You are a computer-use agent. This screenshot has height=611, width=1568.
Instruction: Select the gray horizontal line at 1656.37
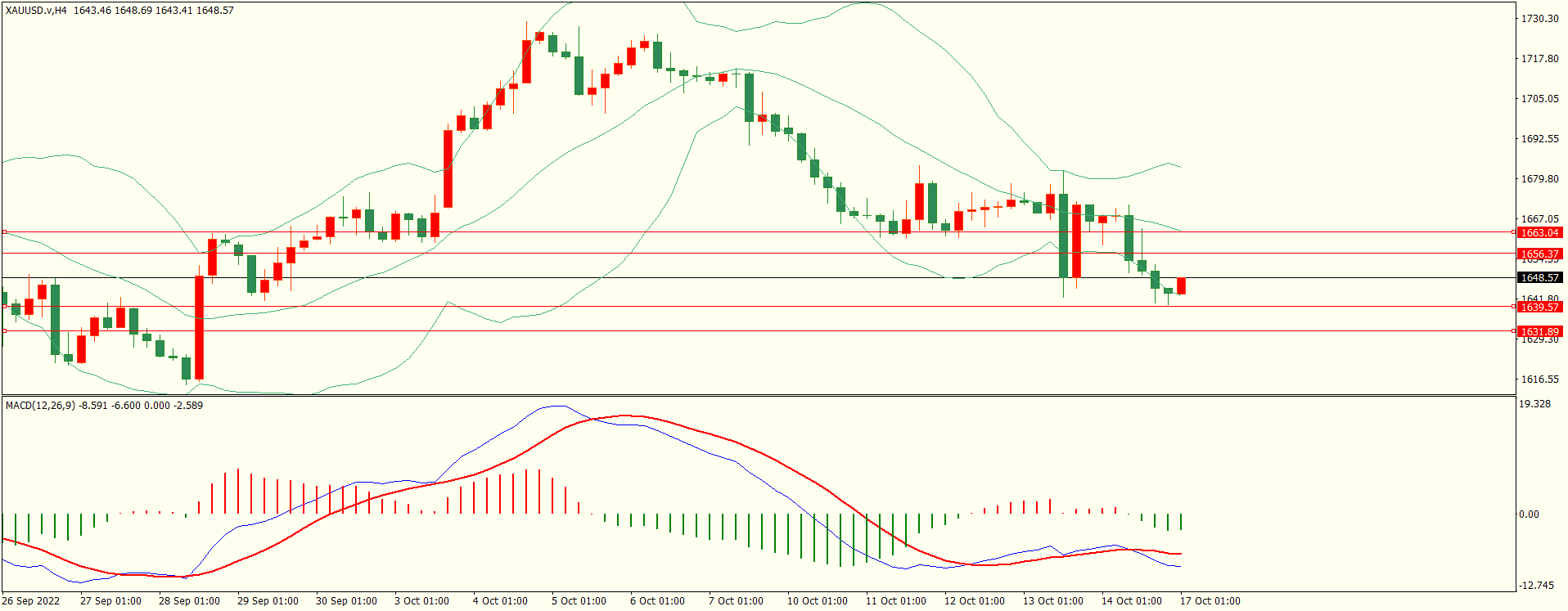(758, 254)
